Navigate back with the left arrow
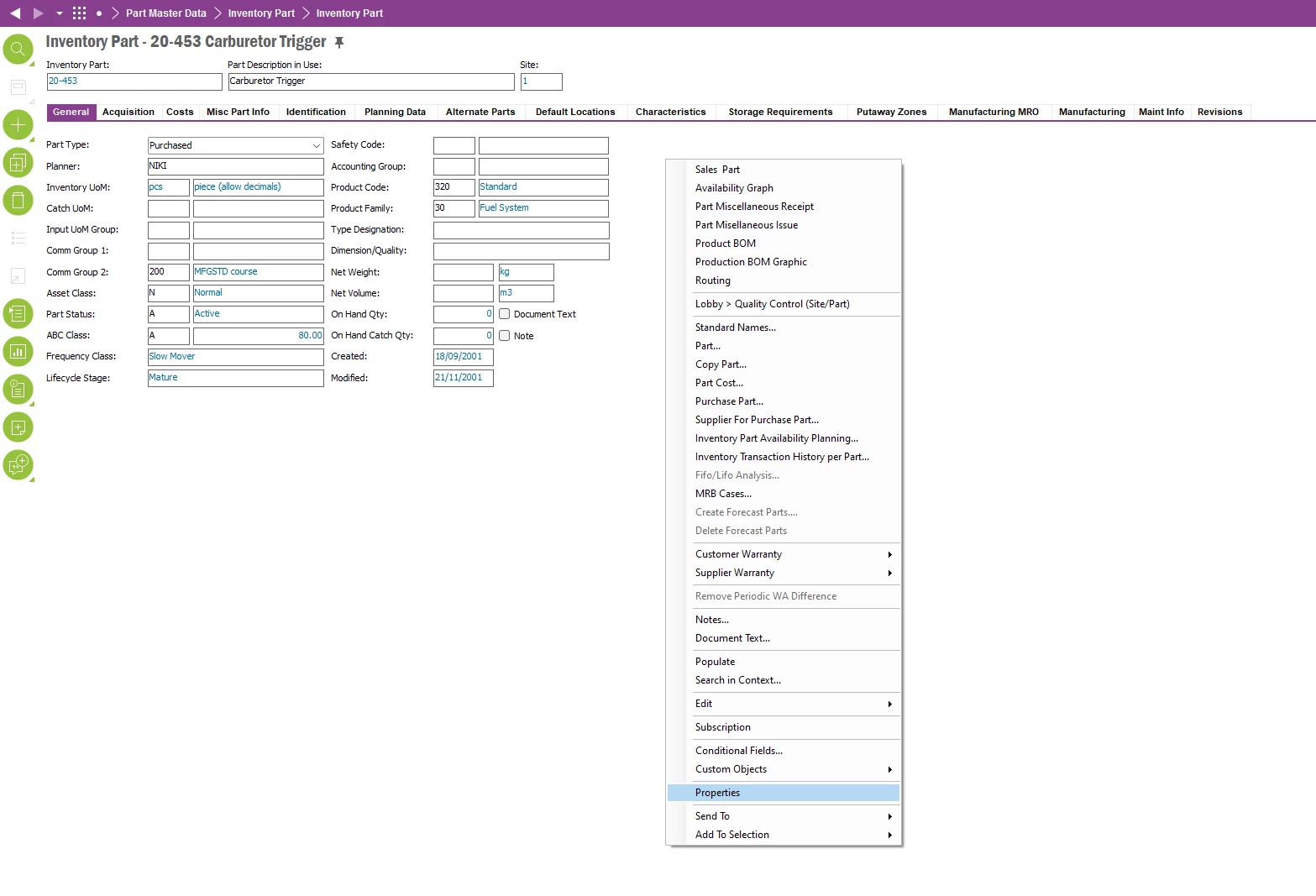1316x896 pixels. click(15, 13)
